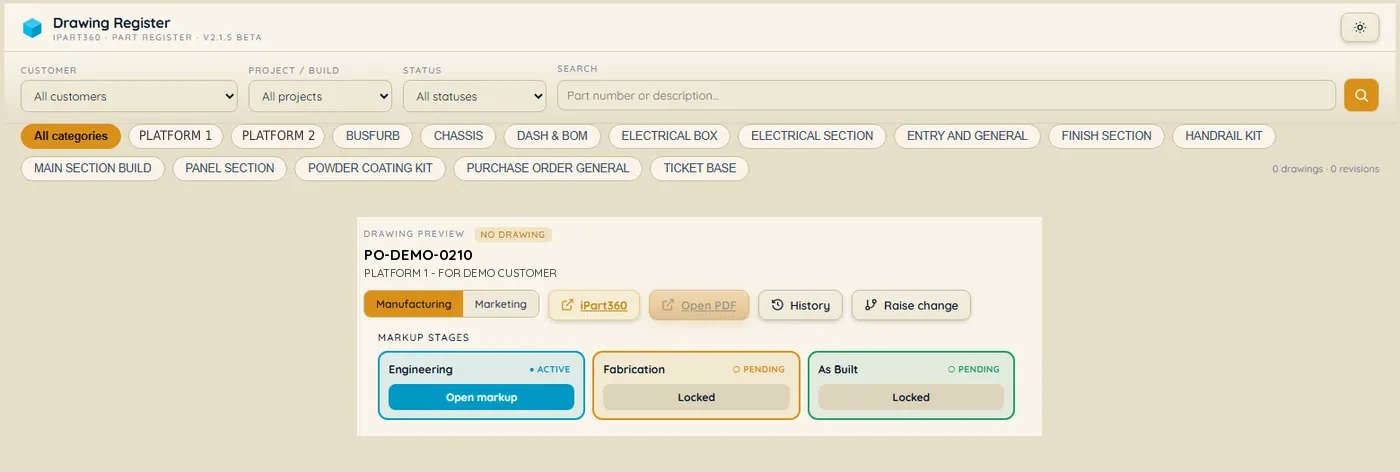
Task: Switch to Marketing view
Action: [x=501, y=304]
